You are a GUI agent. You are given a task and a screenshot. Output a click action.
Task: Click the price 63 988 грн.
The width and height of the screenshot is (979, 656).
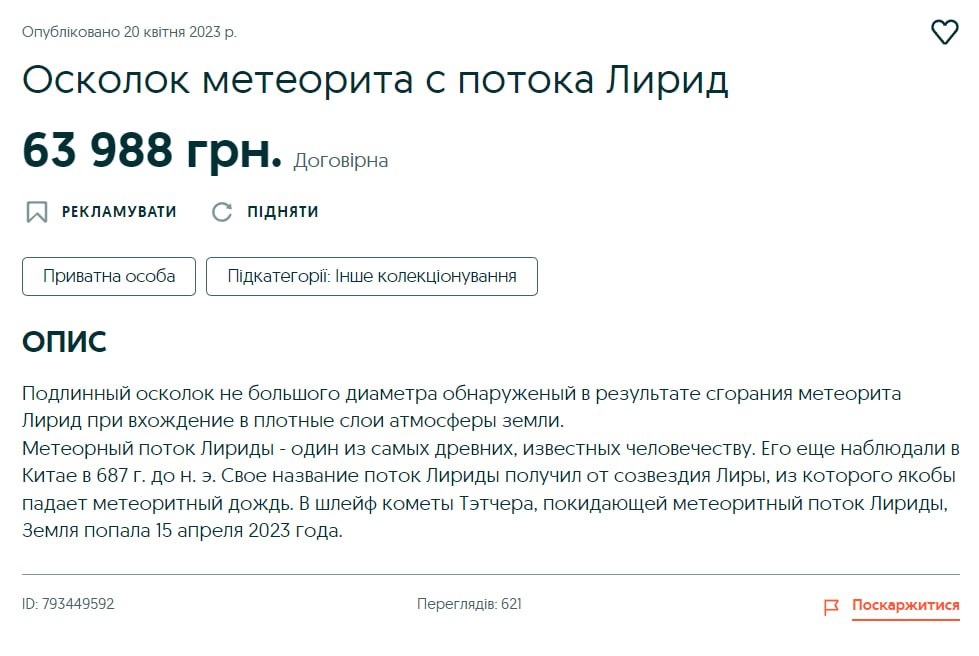152,151
